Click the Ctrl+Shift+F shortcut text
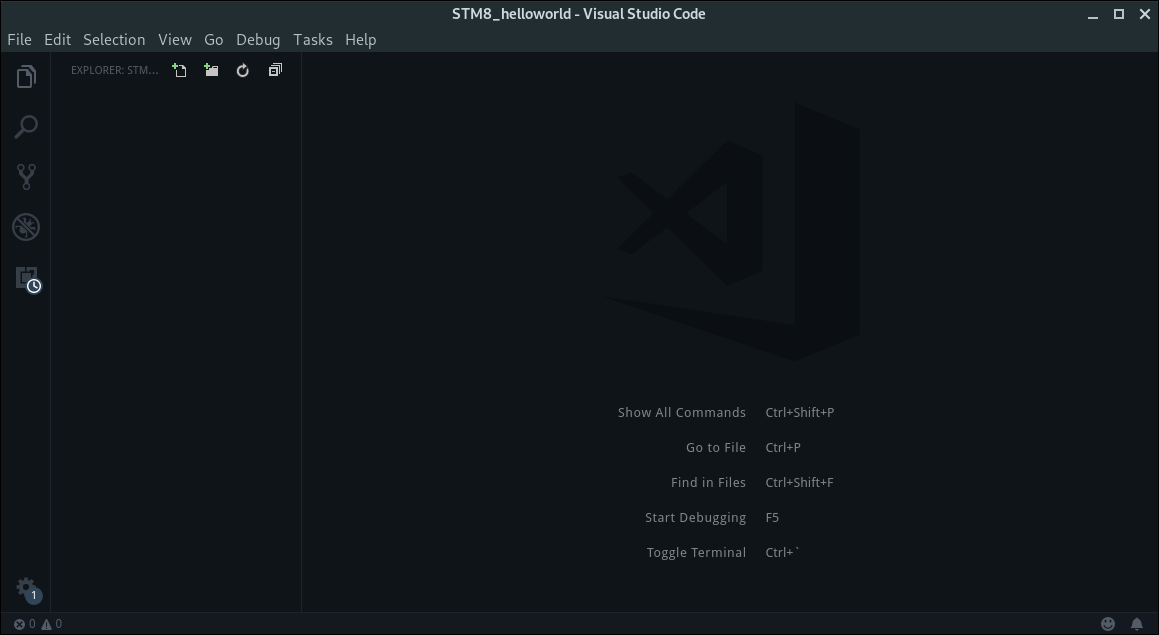The width and height of the screenshot is (1159, 635). 799,483
